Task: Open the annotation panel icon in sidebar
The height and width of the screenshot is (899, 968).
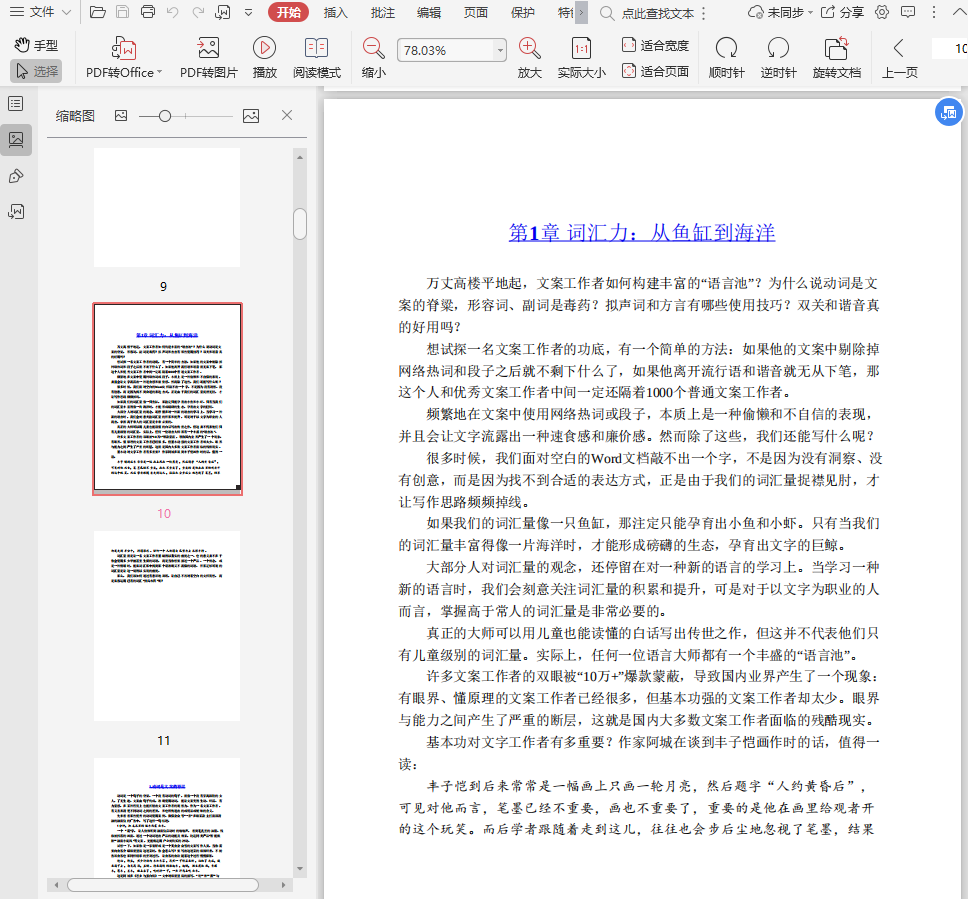Action: click(16, 177)
